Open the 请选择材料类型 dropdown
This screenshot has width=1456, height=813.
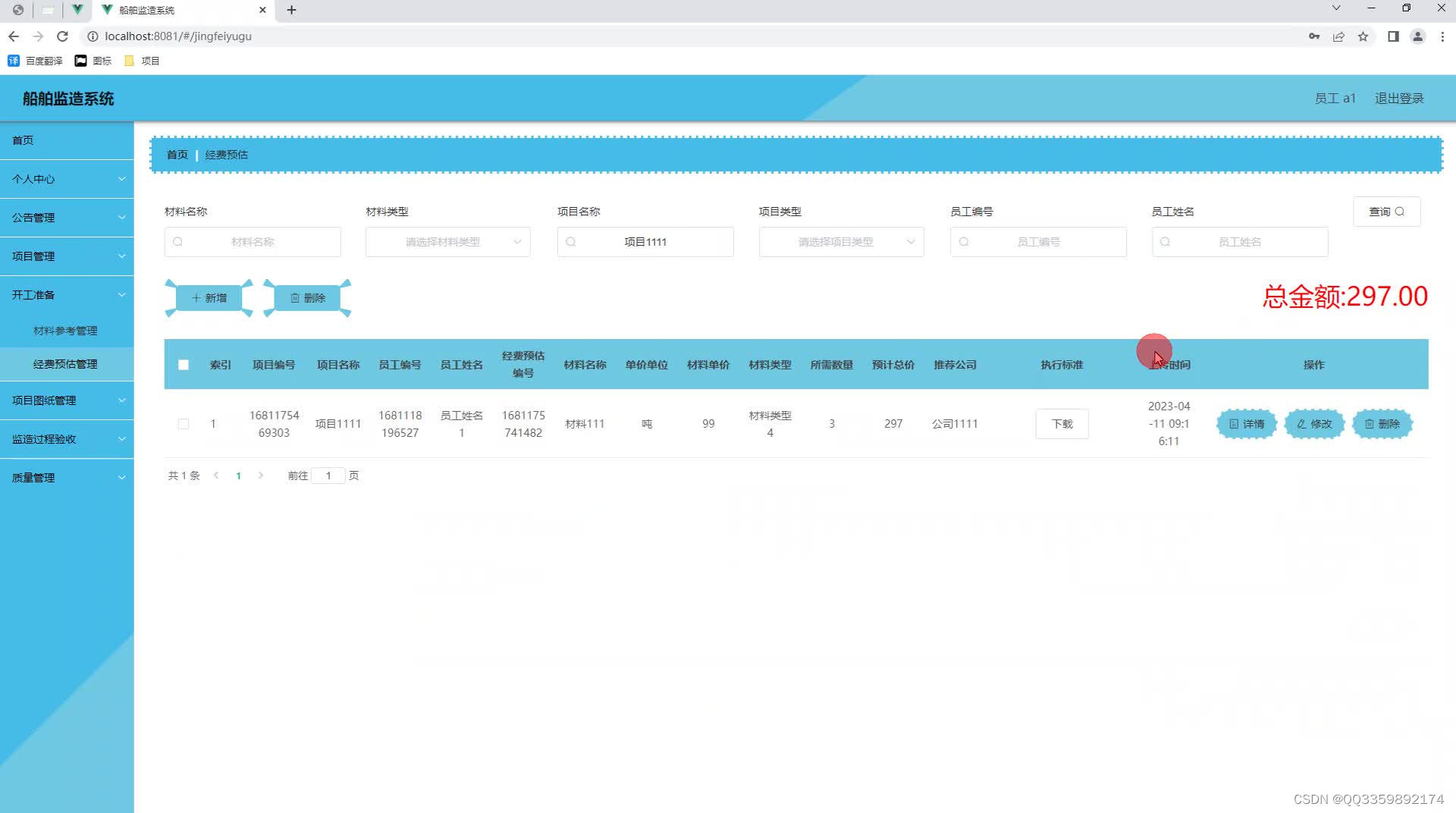447,242
